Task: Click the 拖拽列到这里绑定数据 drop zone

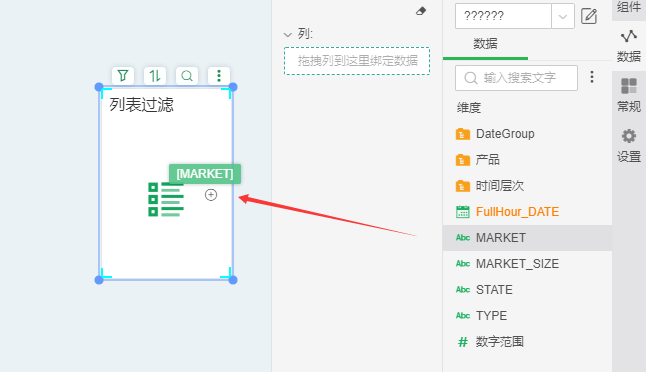Action: (x=357, y=61)
